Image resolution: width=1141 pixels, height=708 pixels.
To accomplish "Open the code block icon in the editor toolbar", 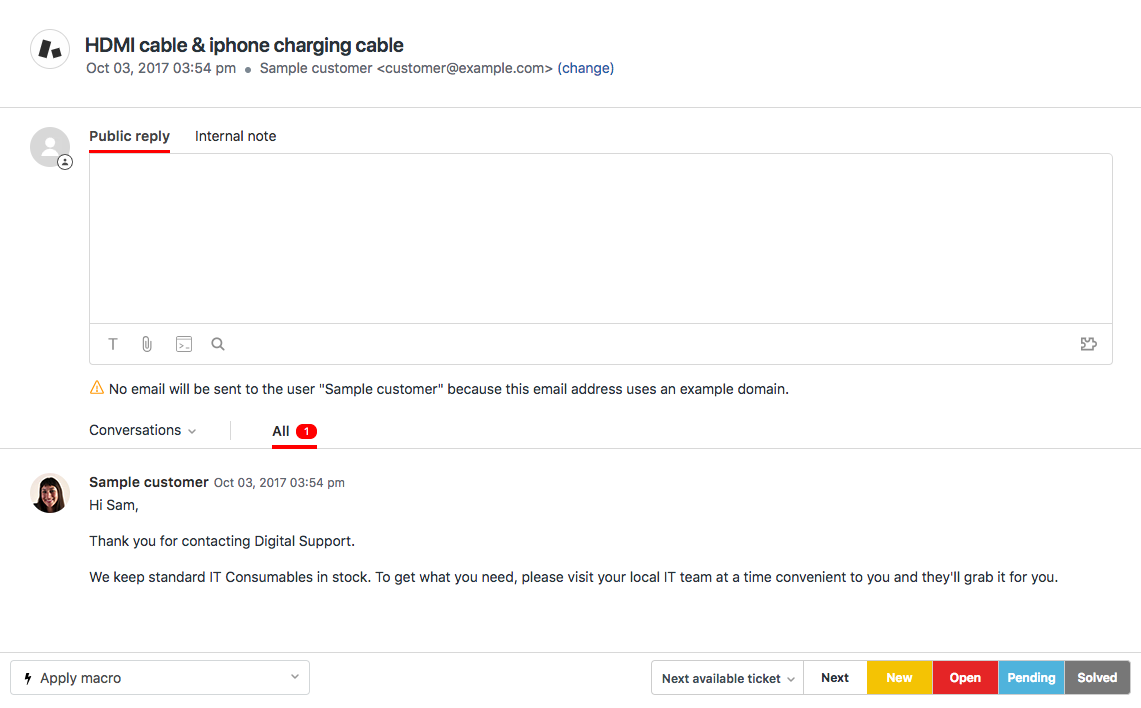I will point(184,344).
